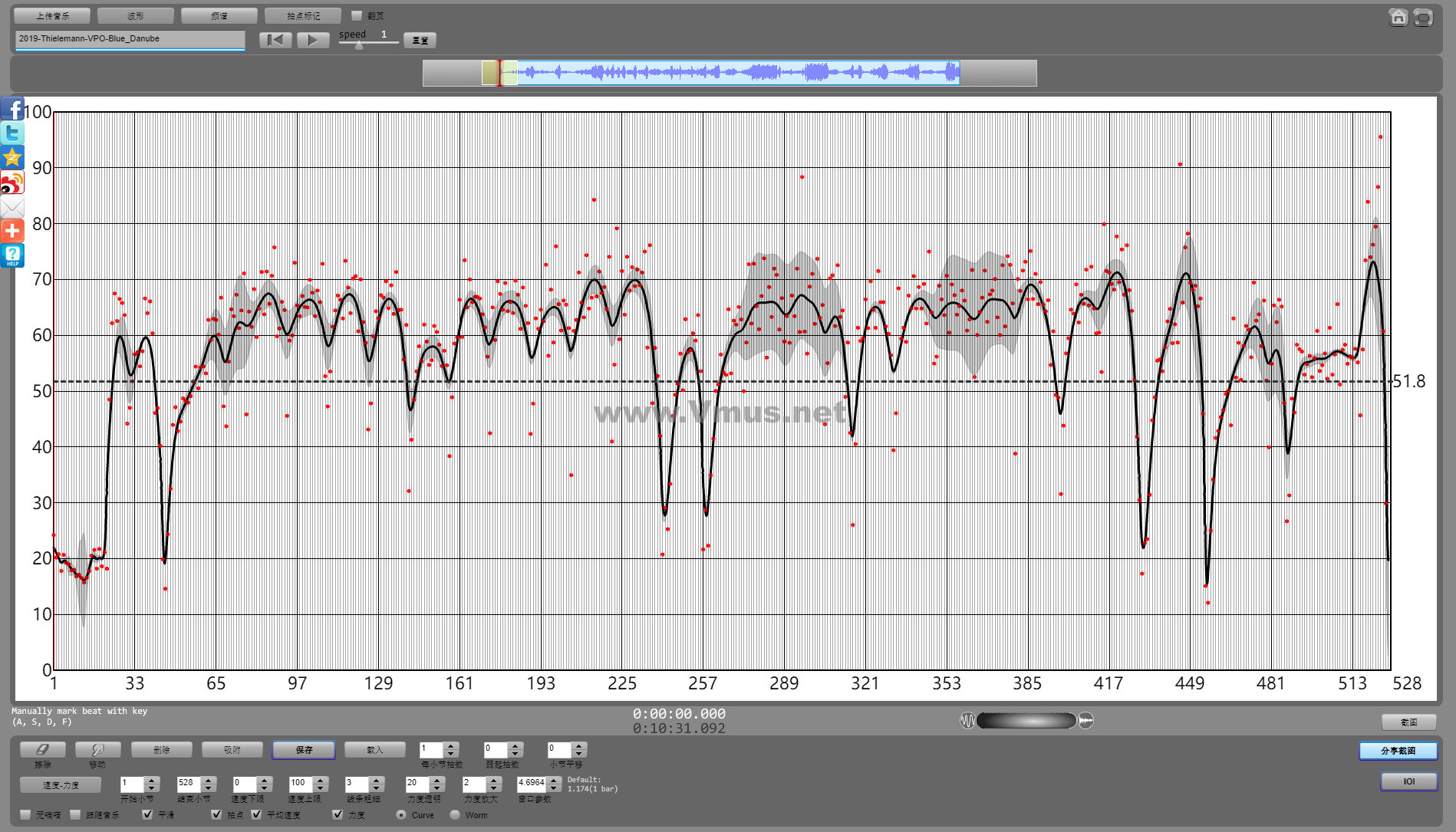This screenshot has height=832, width=1456.
Task: Enable the 翻页 page-flip checkbox
Action: click(357, 15)
